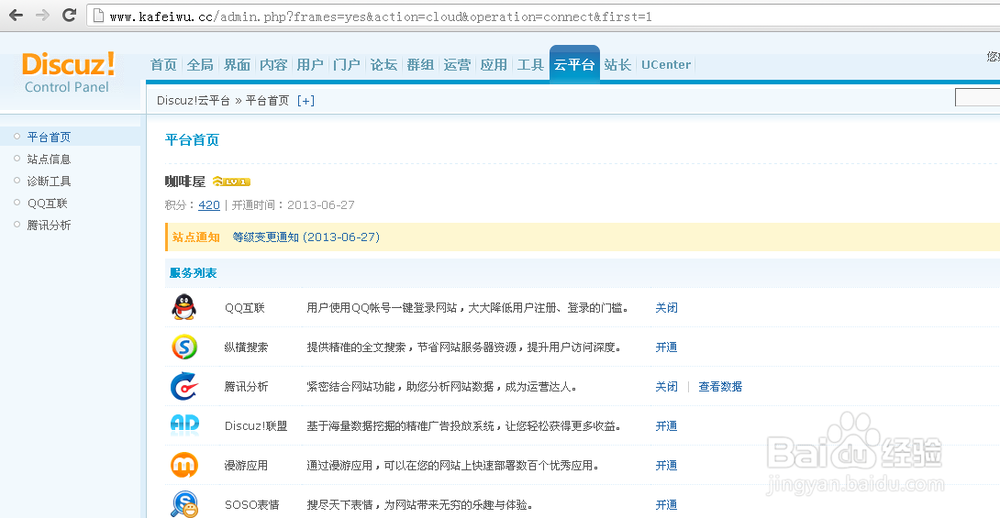Screen dimensions: 1000x518
Task: Open the UCenter top menu
Action: [666, 64]
